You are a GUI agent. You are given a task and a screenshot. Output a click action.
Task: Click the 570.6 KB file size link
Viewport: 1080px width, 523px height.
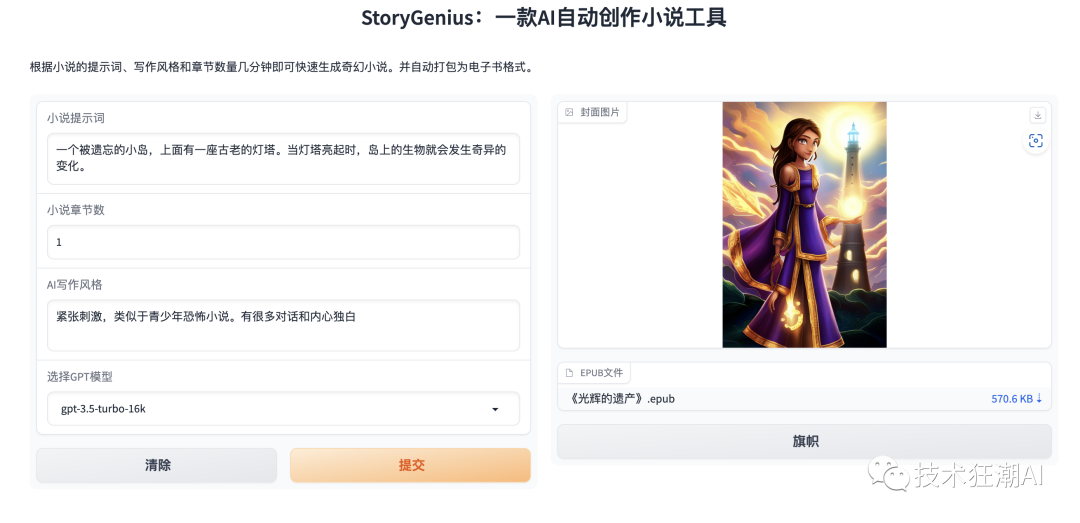pos(1011,399)
